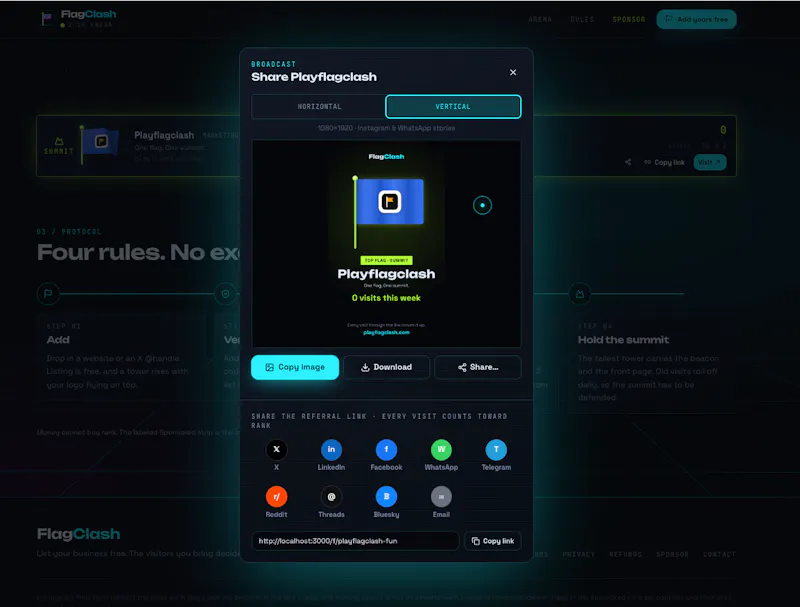Viewport: 800px width, 607px height.
Task: Focus the referral URL field
Action: coord(355,541)
